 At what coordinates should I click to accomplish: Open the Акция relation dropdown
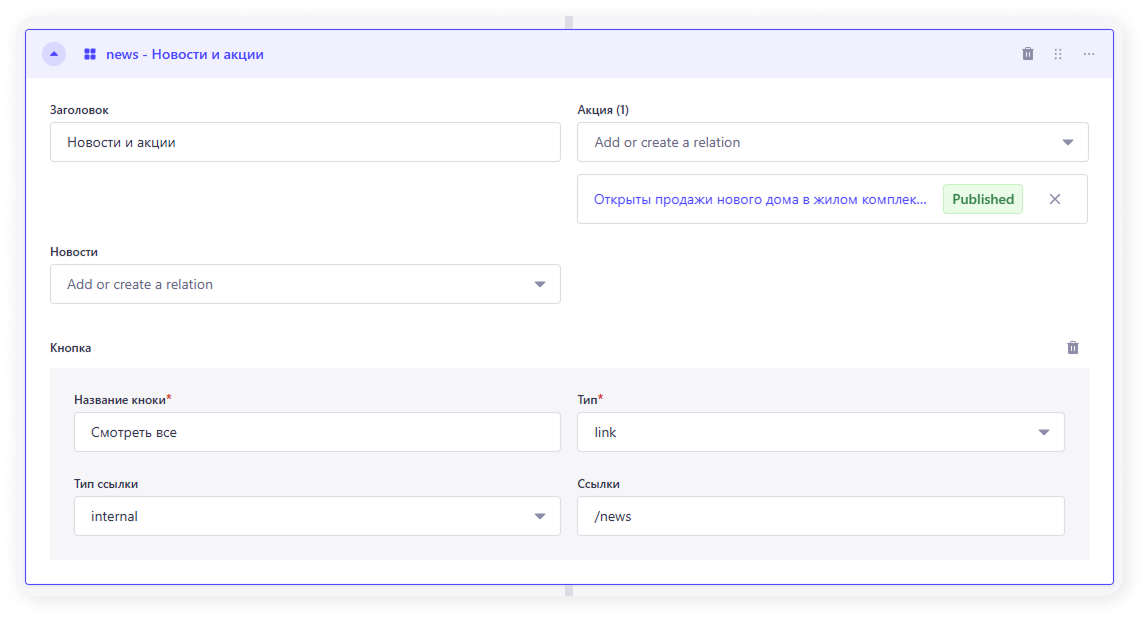[832, 142]
